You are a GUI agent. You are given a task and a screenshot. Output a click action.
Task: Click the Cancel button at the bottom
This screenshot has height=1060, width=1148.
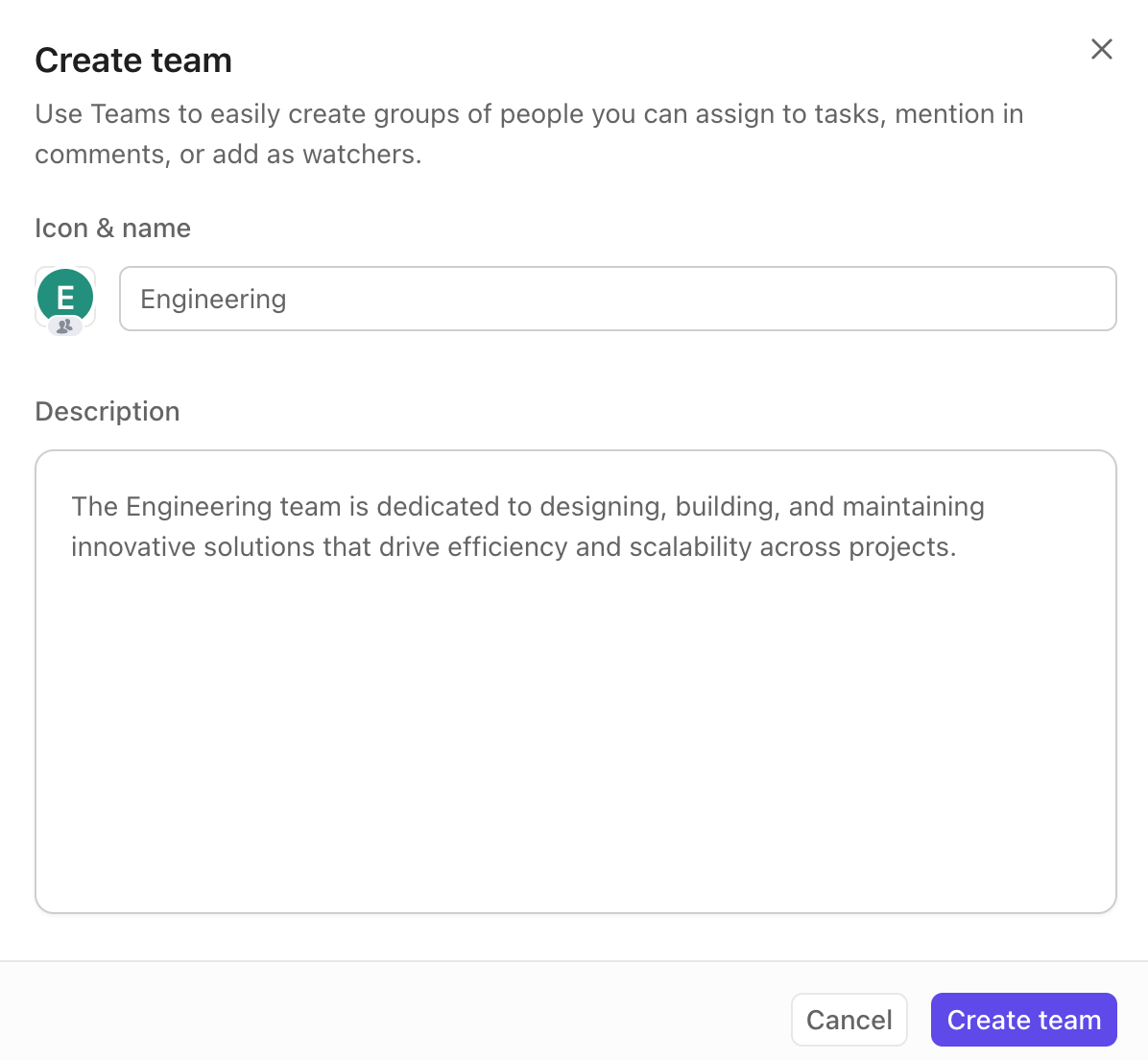(x=849, y=1020)
